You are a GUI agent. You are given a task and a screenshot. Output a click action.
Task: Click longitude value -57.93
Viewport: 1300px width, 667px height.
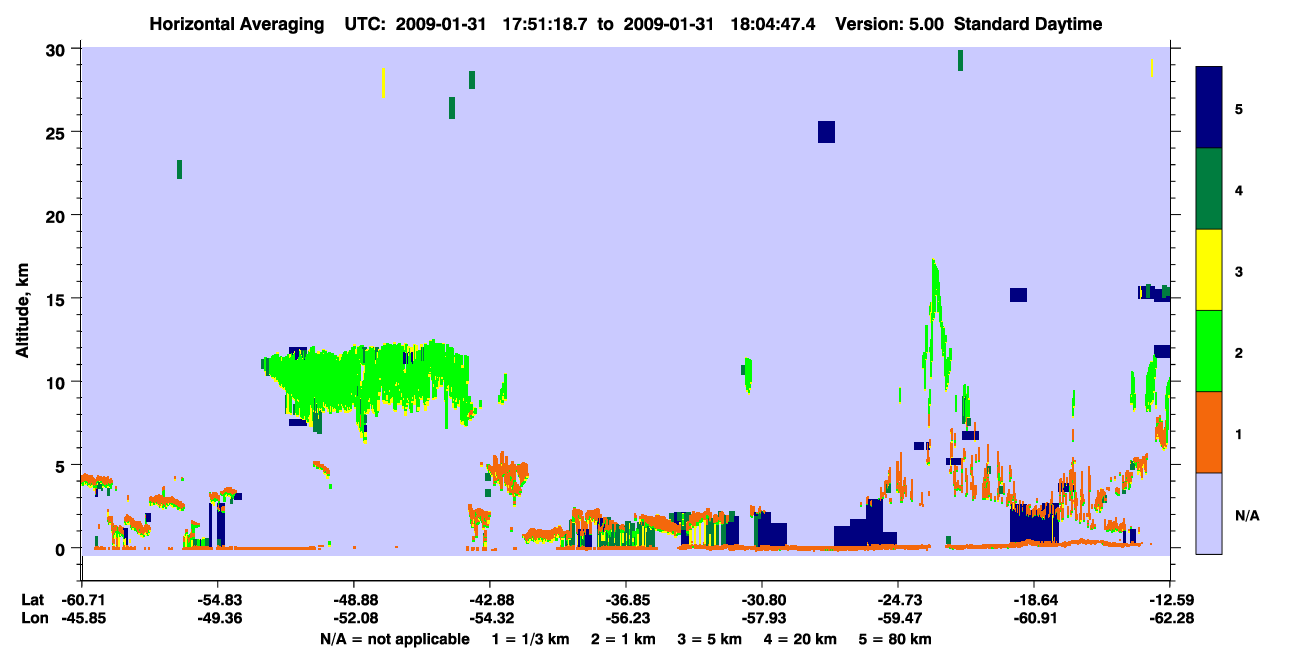762,618
